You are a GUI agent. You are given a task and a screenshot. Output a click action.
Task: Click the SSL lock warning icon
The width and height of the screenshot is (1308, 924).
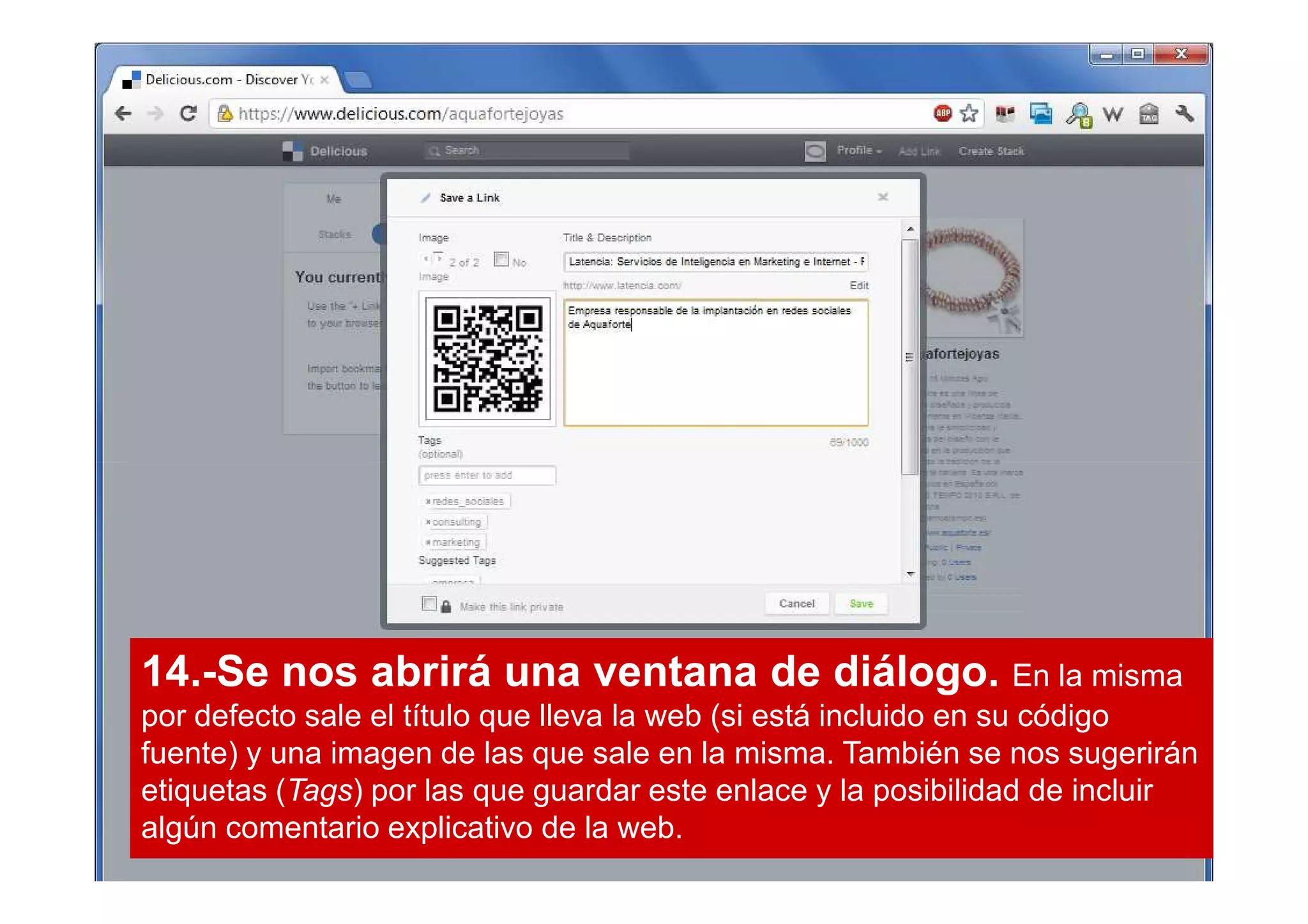pos(224,113)
